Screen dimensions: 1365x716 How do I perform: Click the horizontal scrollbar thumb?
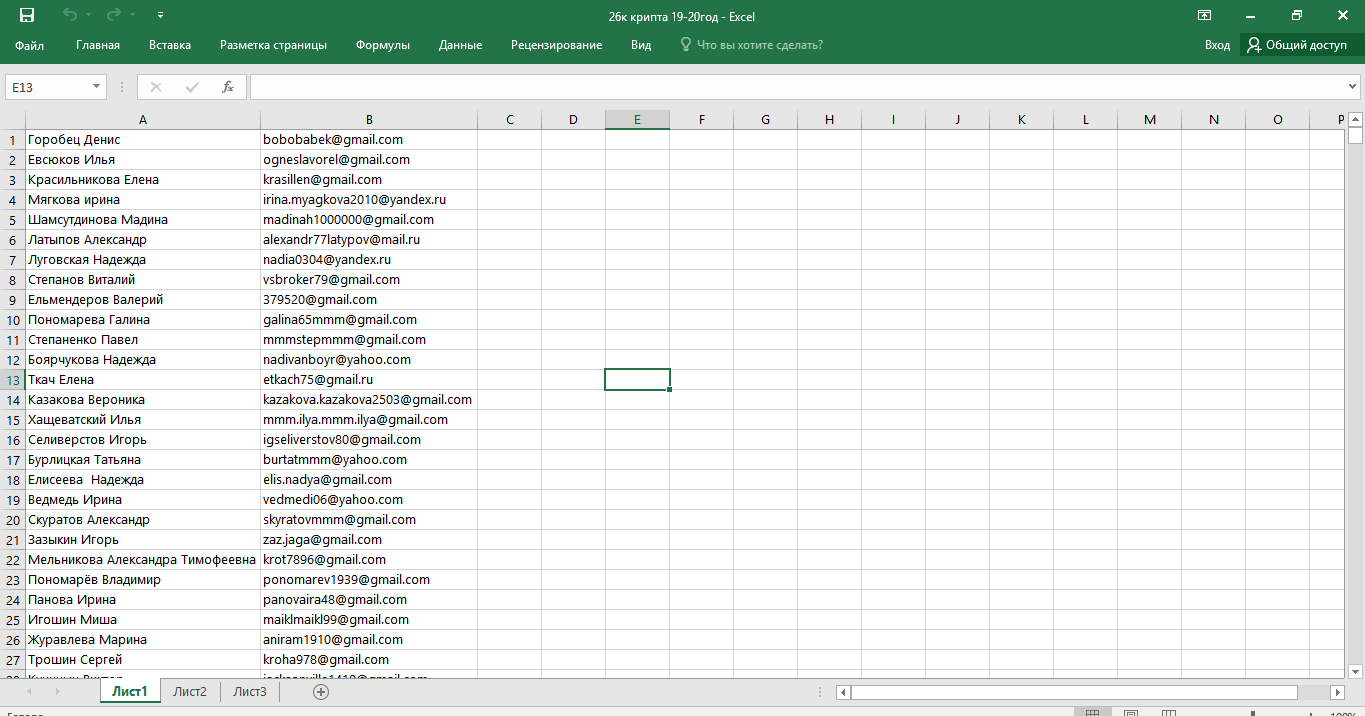click(x=1074, y=692)
